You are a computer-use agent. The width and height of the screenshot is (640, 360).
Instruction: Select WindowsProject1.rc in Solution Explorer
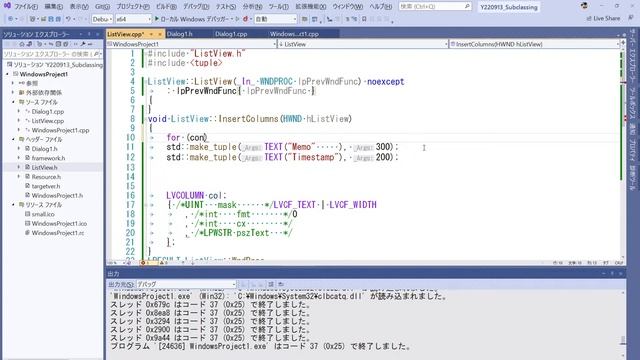(x=58, y=233)
